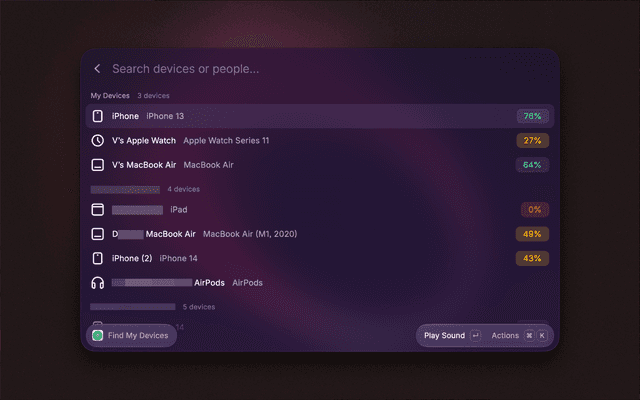Click the 0% battery badge

tap(535, 209)
